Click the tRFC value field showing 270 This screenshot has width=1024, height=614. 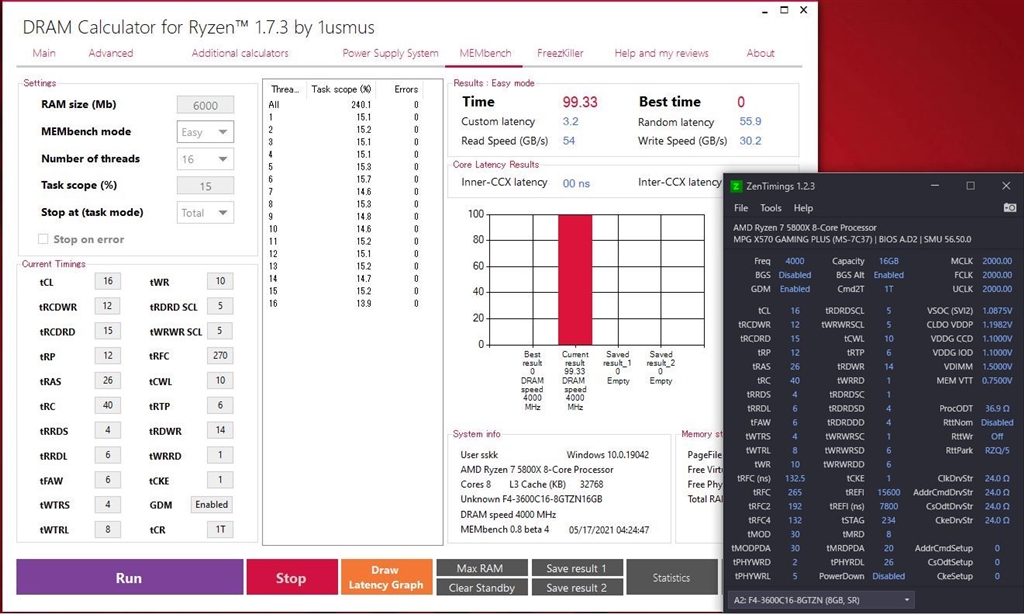click(x=220, y=356)
